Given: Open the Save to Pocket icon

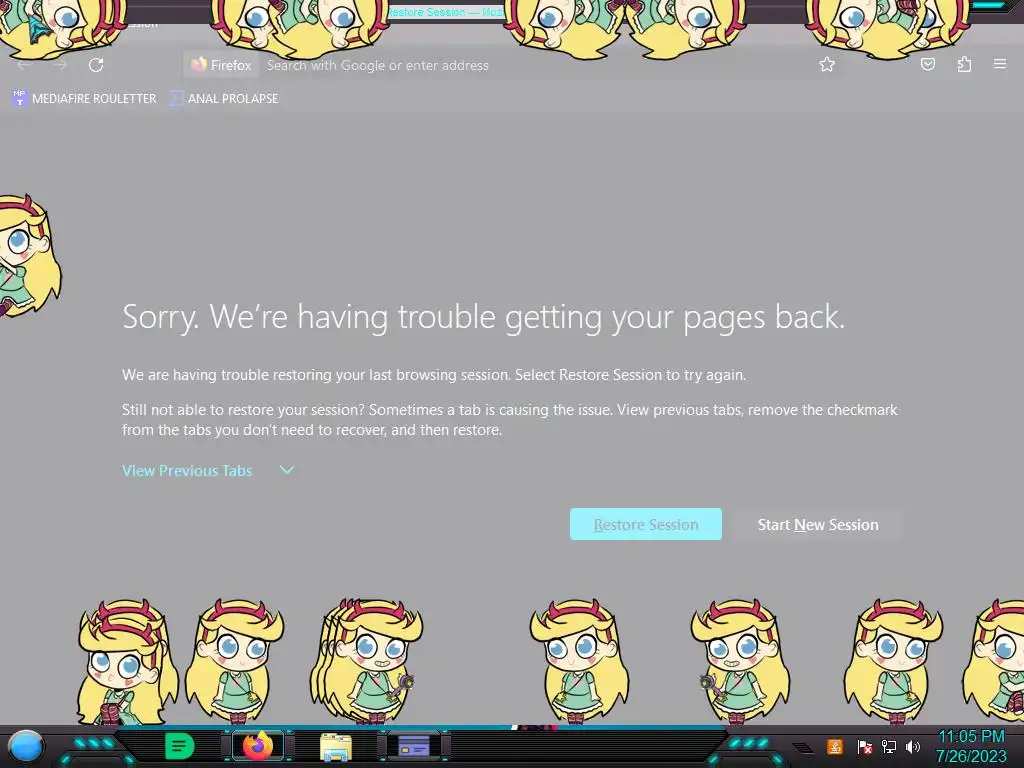Looking at the screenshot, I should point(927,64).
